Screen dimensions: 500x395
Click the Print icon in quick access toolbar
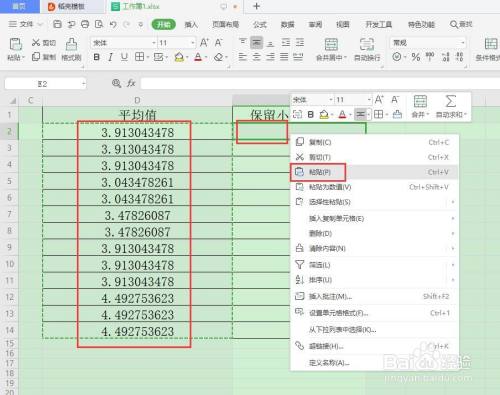[x=85, y=24]
